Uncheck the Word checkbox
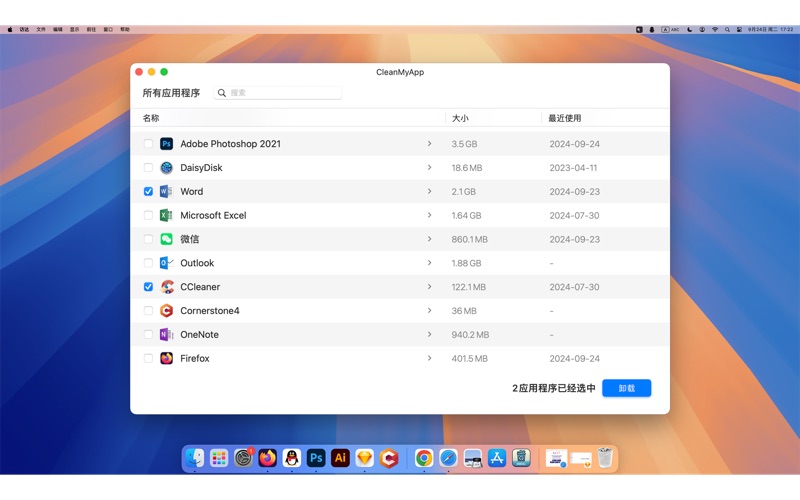The width and height of the screenshot is (800, 500). point(148,191)
